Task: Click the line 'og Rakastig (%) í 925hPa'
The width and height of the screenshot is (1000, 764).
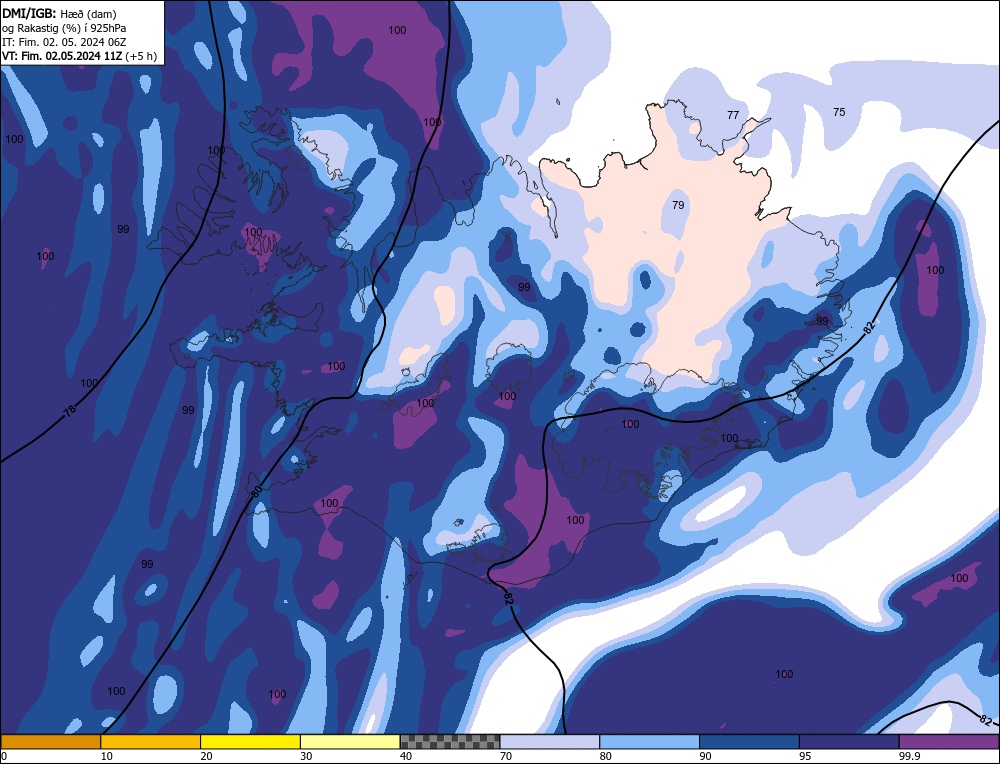Action: (64, 27)
